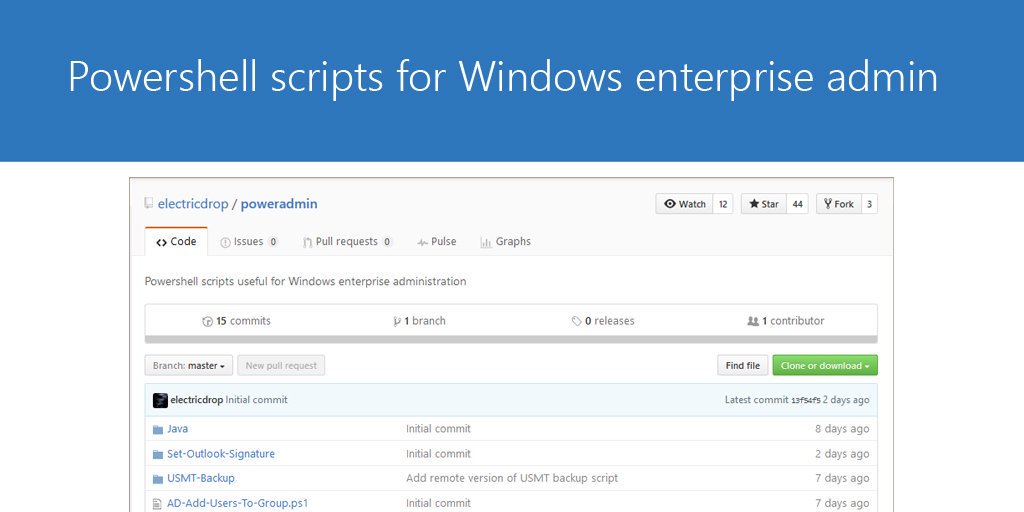Image resolution: width=1024 pixels, height=512 pixels.
Task: Click the Code tab brackets icon
Action: click(x=161, y=243)
